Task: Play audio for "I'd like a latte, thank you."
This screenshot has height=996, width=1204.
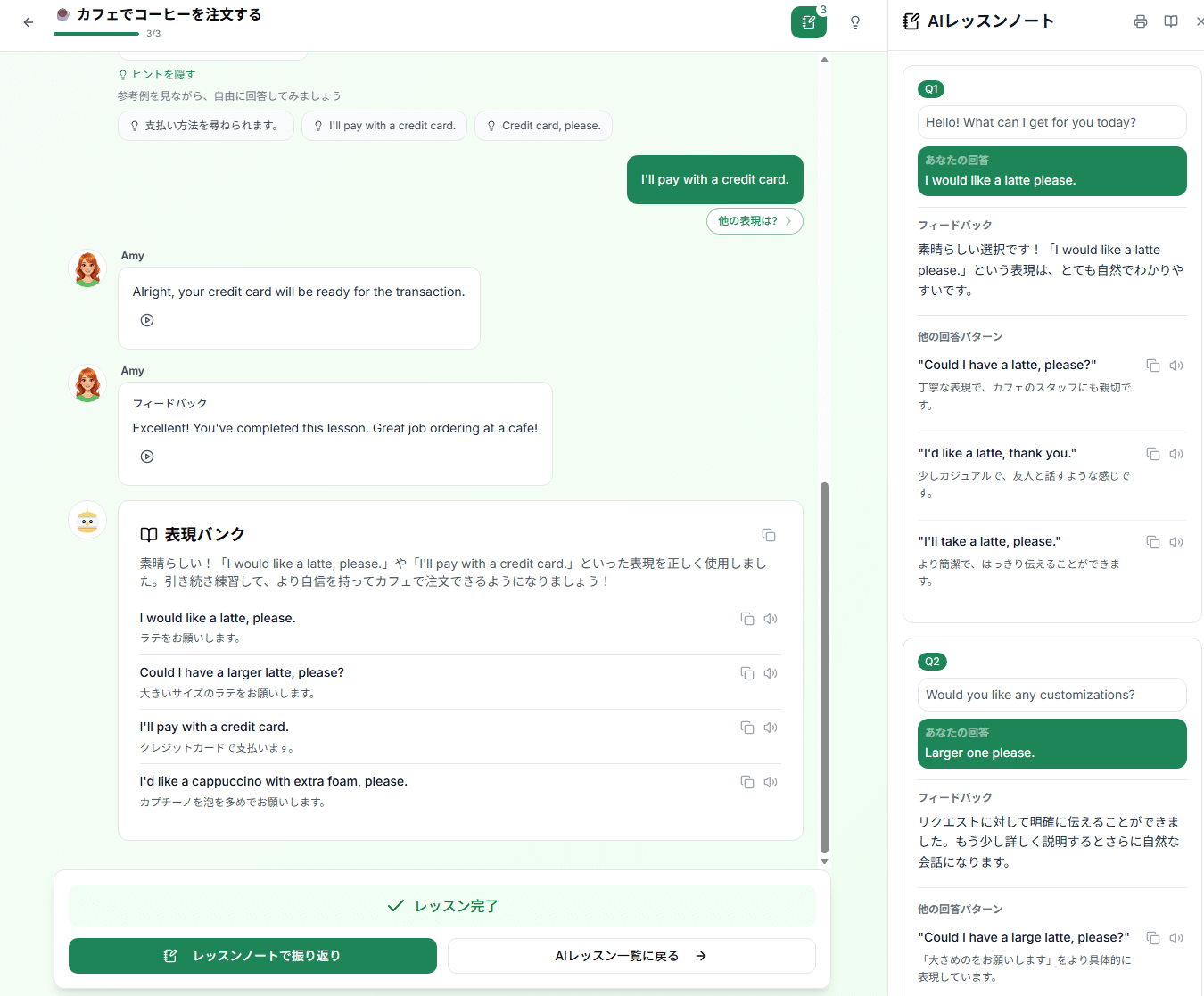Action: point(1176,454)
